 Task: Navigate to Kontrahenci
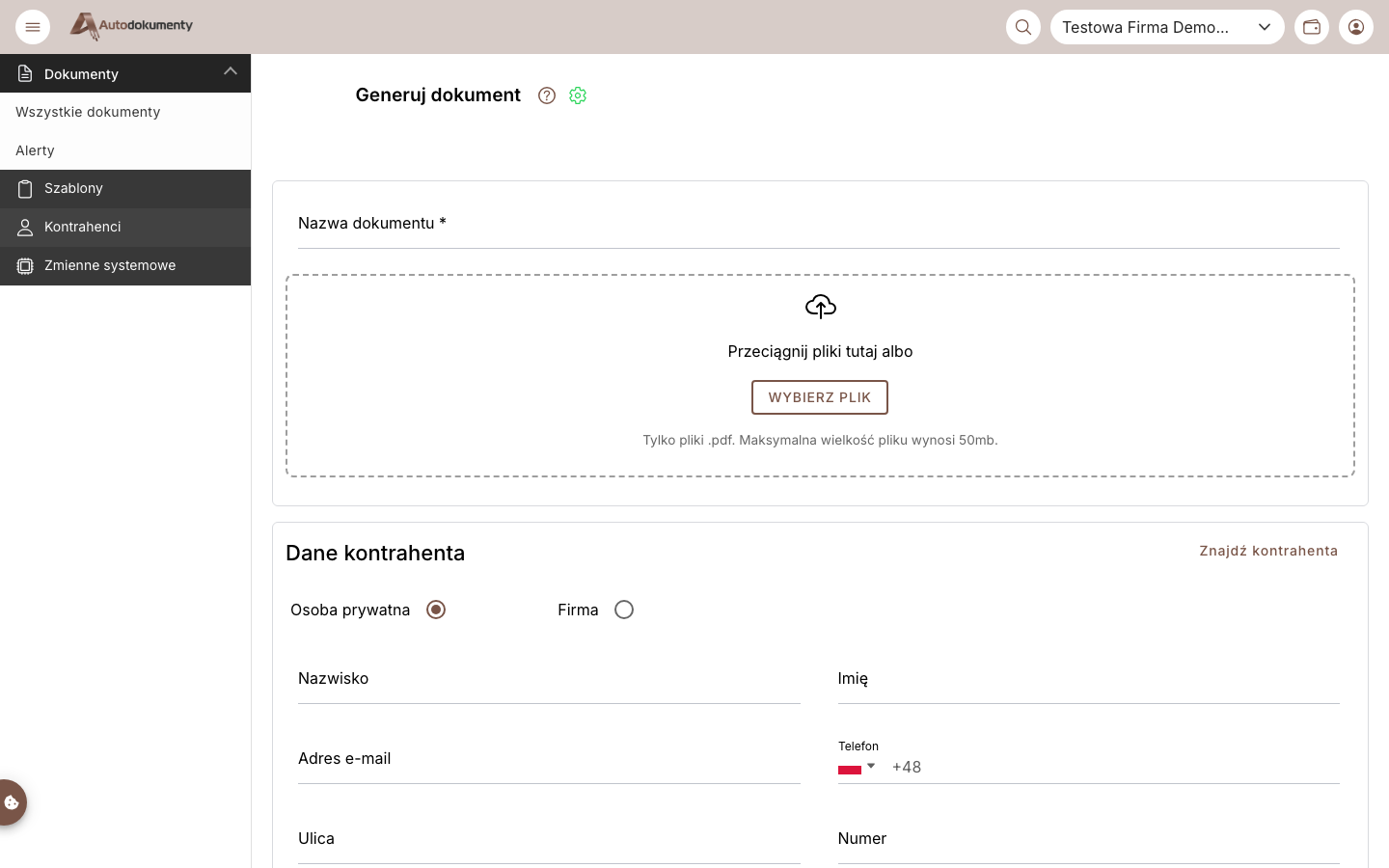[125, 228]
